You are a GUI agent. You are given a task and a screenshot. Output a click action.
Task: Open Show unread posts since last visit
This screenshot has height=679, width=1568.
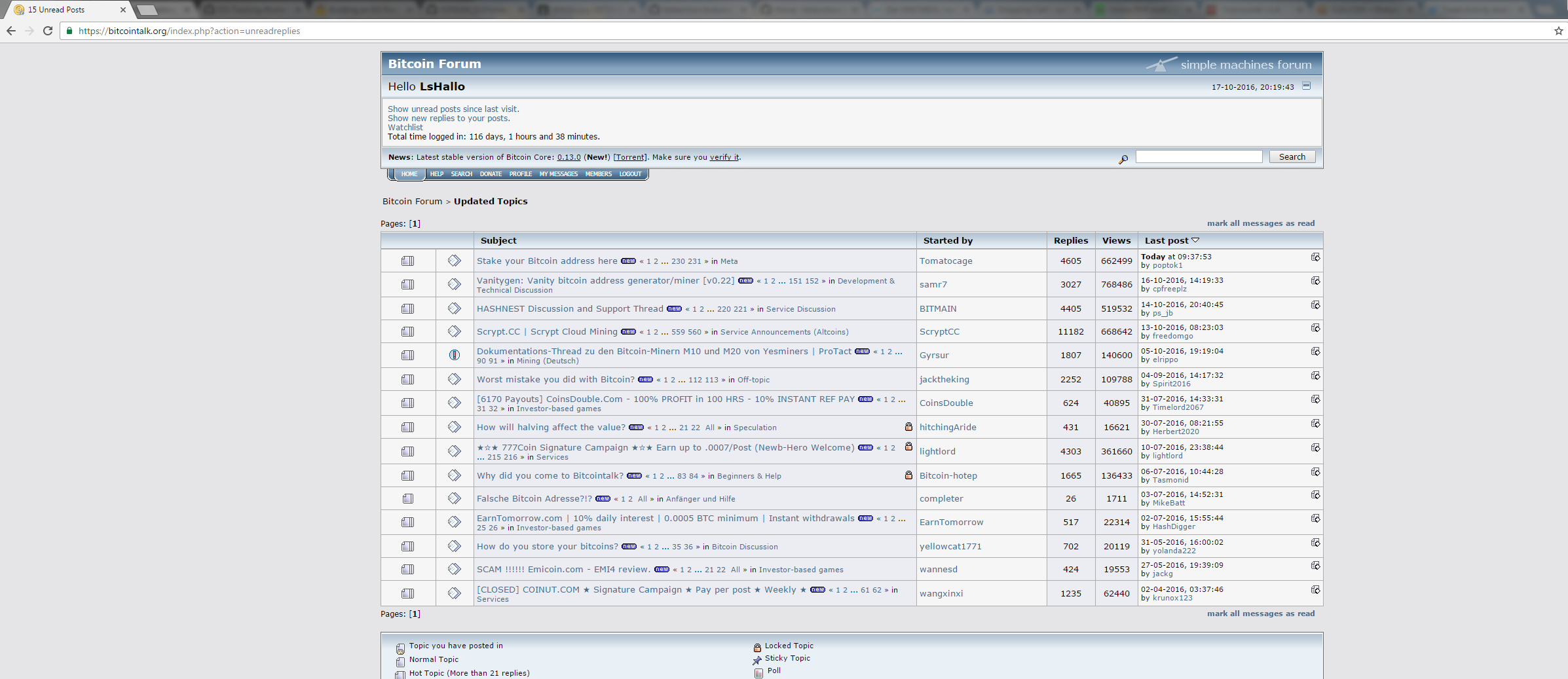click(453, 109)
